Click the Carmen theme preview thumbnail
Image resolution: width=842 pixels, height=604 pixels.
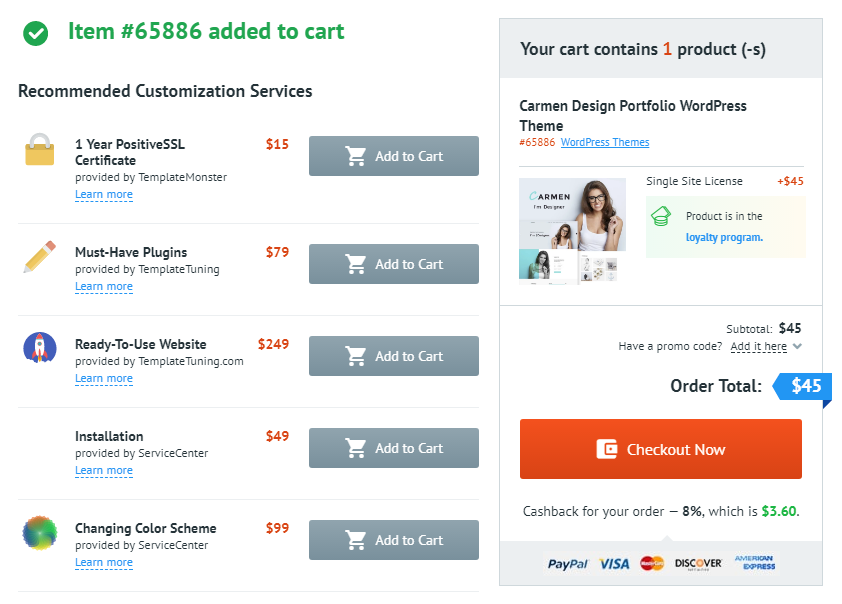click(x=572, y=230)
